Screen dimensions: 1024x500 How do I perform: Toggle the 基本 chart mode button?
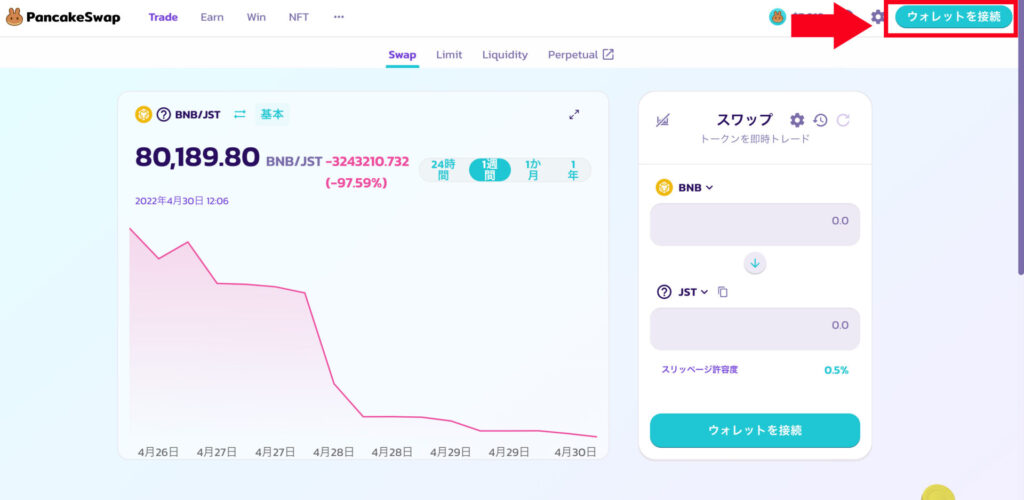[x=272, y=114]
